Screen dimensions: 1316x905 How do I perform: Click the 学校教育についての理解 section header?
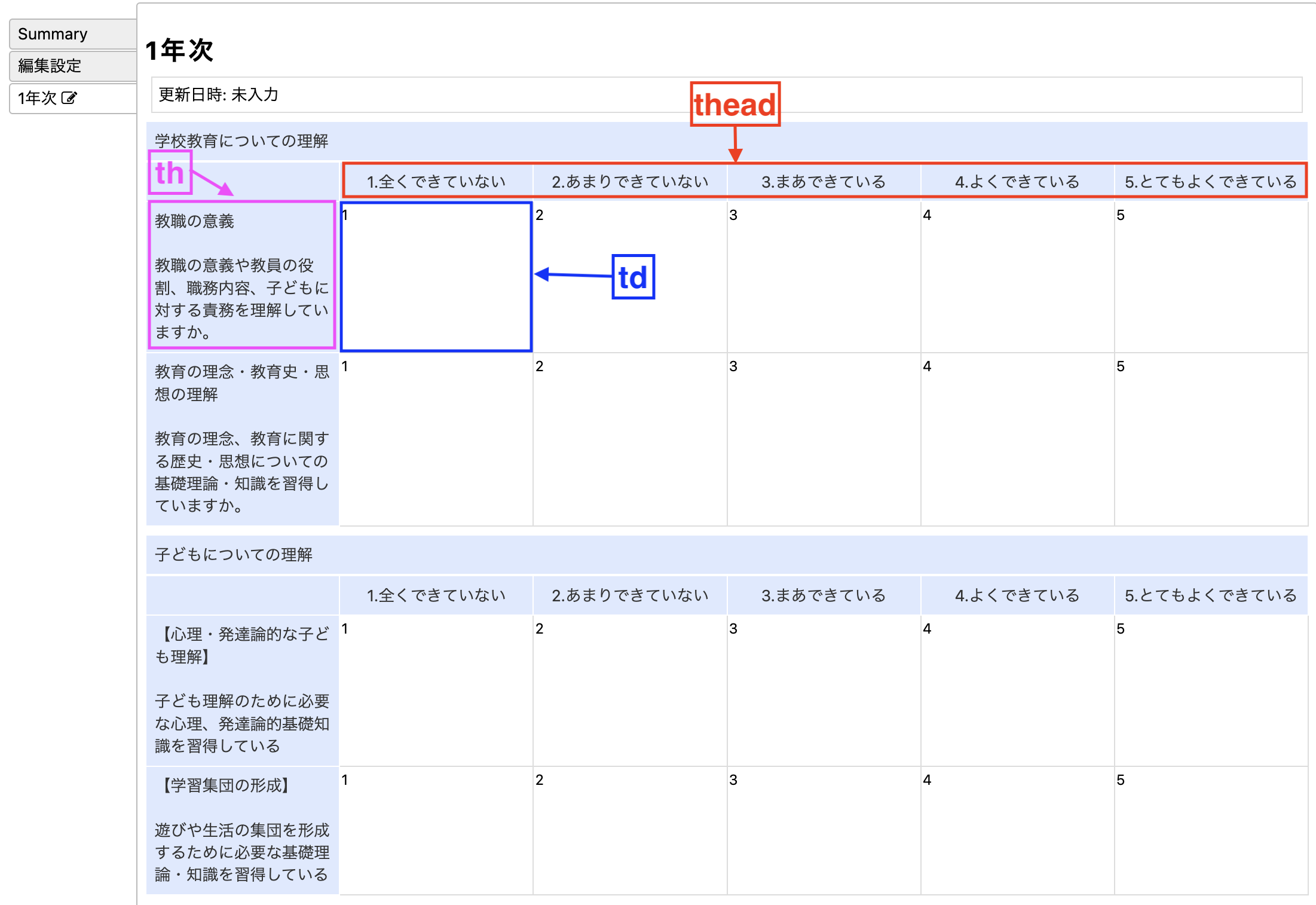point(727,141)
